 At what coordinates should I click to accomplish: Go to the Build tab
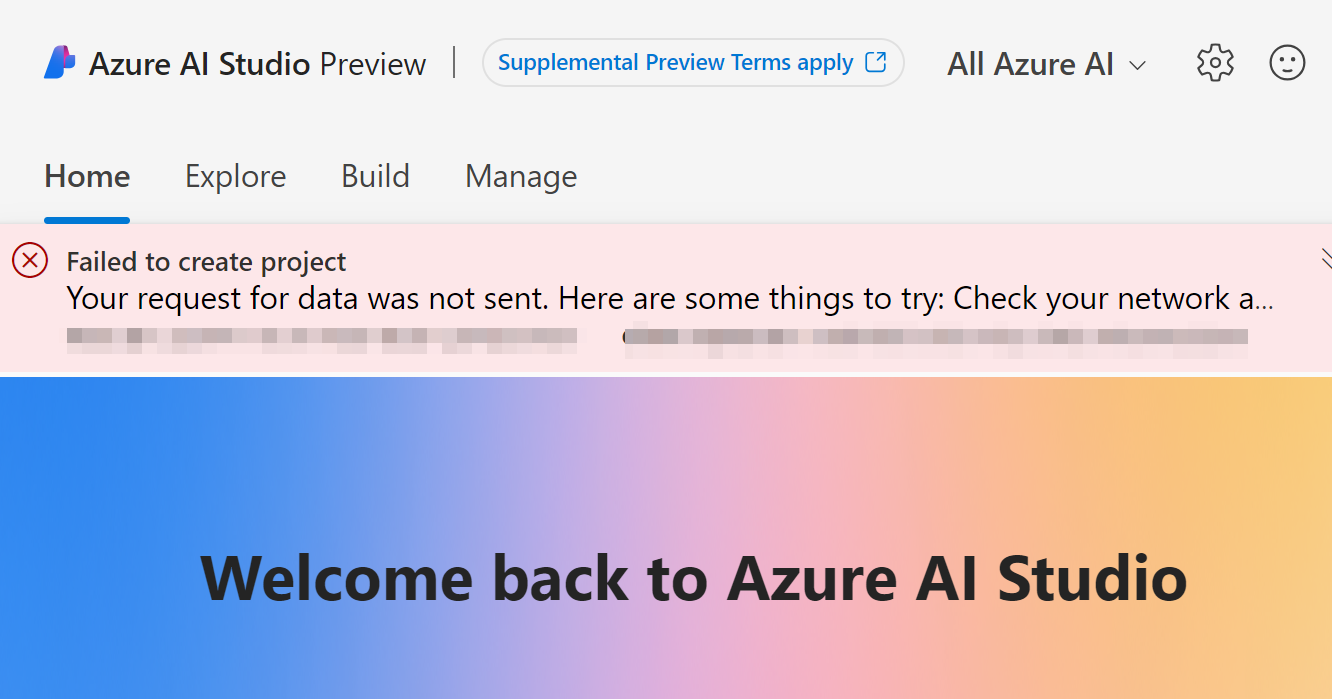[375, 177]
